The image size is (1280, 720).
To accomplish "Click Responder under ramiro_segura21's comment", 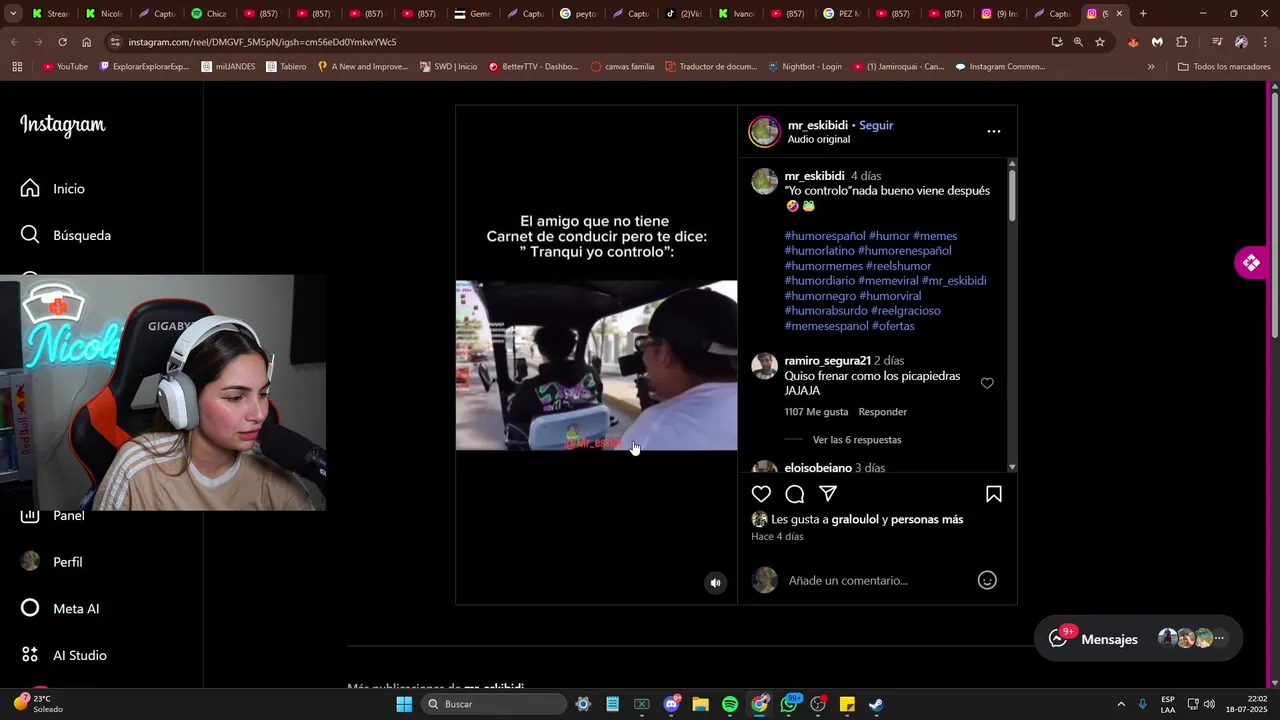I will [x=882, y=412].
